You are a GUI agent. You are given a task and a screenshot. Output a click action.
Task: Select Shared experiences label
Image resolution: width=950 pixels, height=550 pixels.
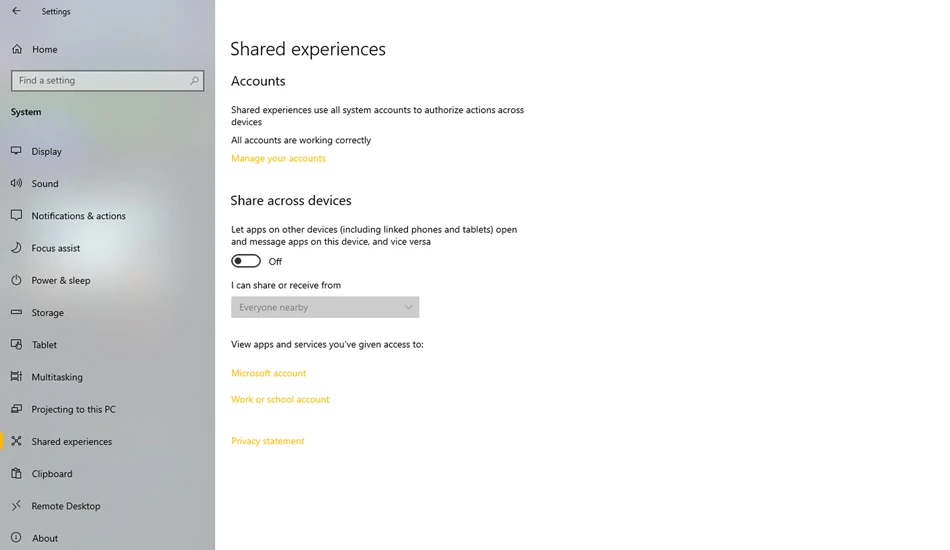[71, 442]
